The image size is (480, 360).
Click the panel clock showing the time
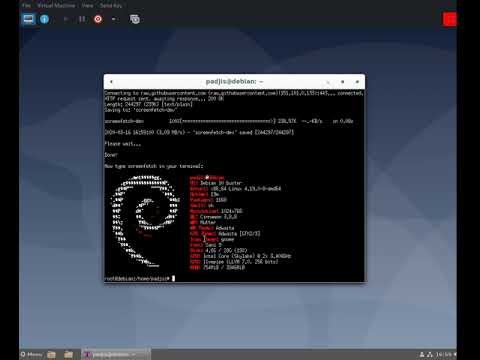coord(444,354)
